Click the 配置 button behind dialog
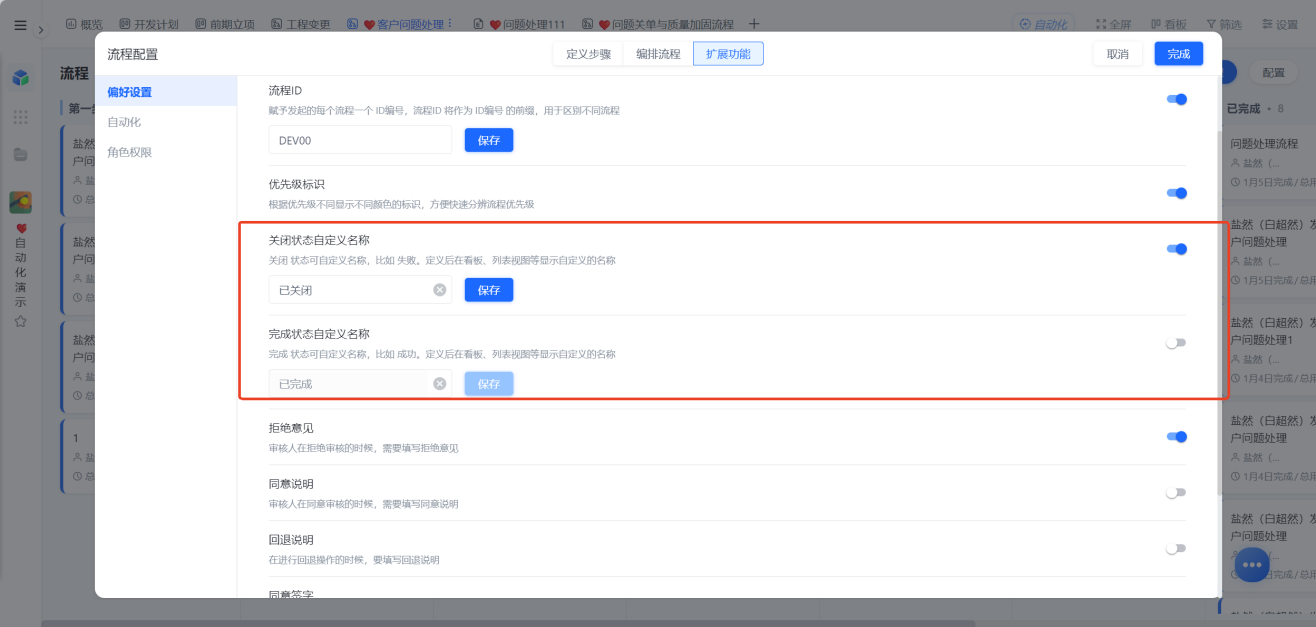 [x=1273, y=73]
